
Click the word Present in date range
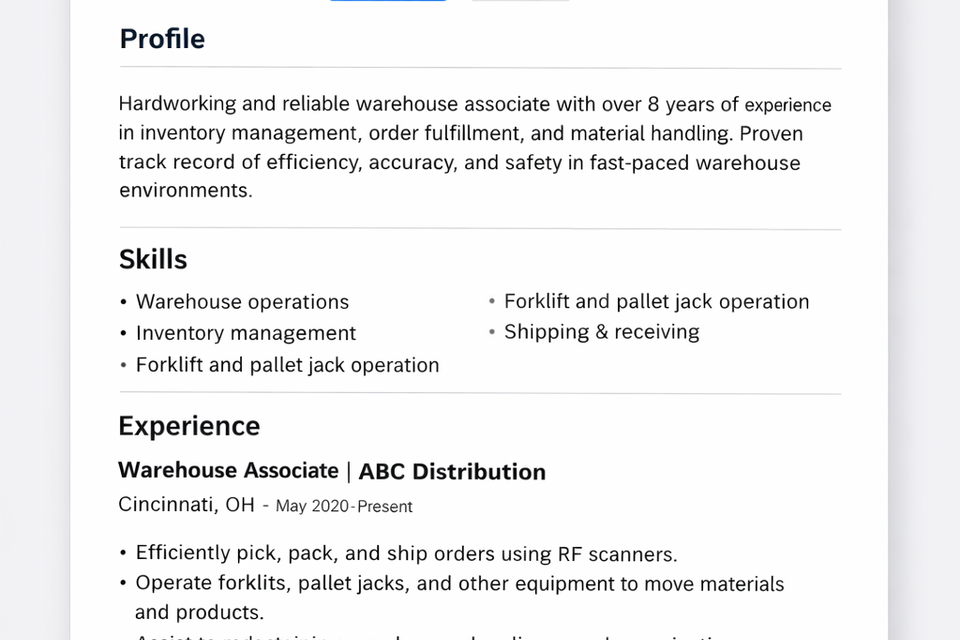[x=385, y=506]
